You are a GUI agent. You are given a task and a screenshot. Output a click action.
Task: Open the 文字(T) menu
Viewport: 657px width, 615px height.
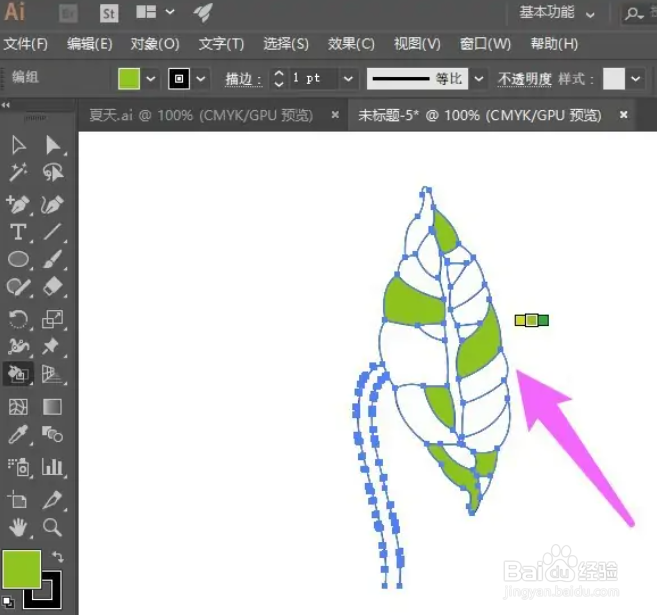pos(221,44)
